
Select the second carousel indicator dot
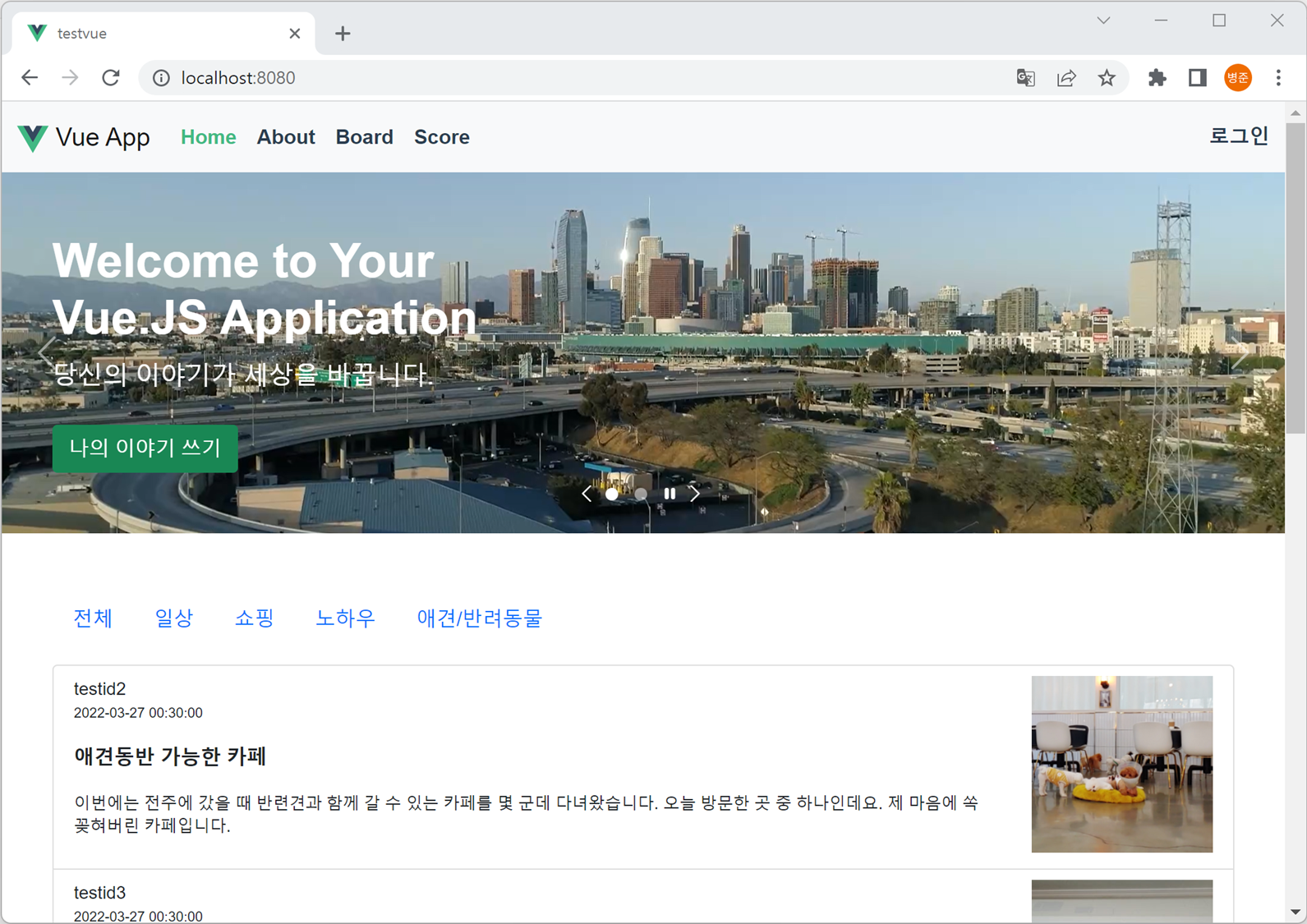(x=641, y=494)
